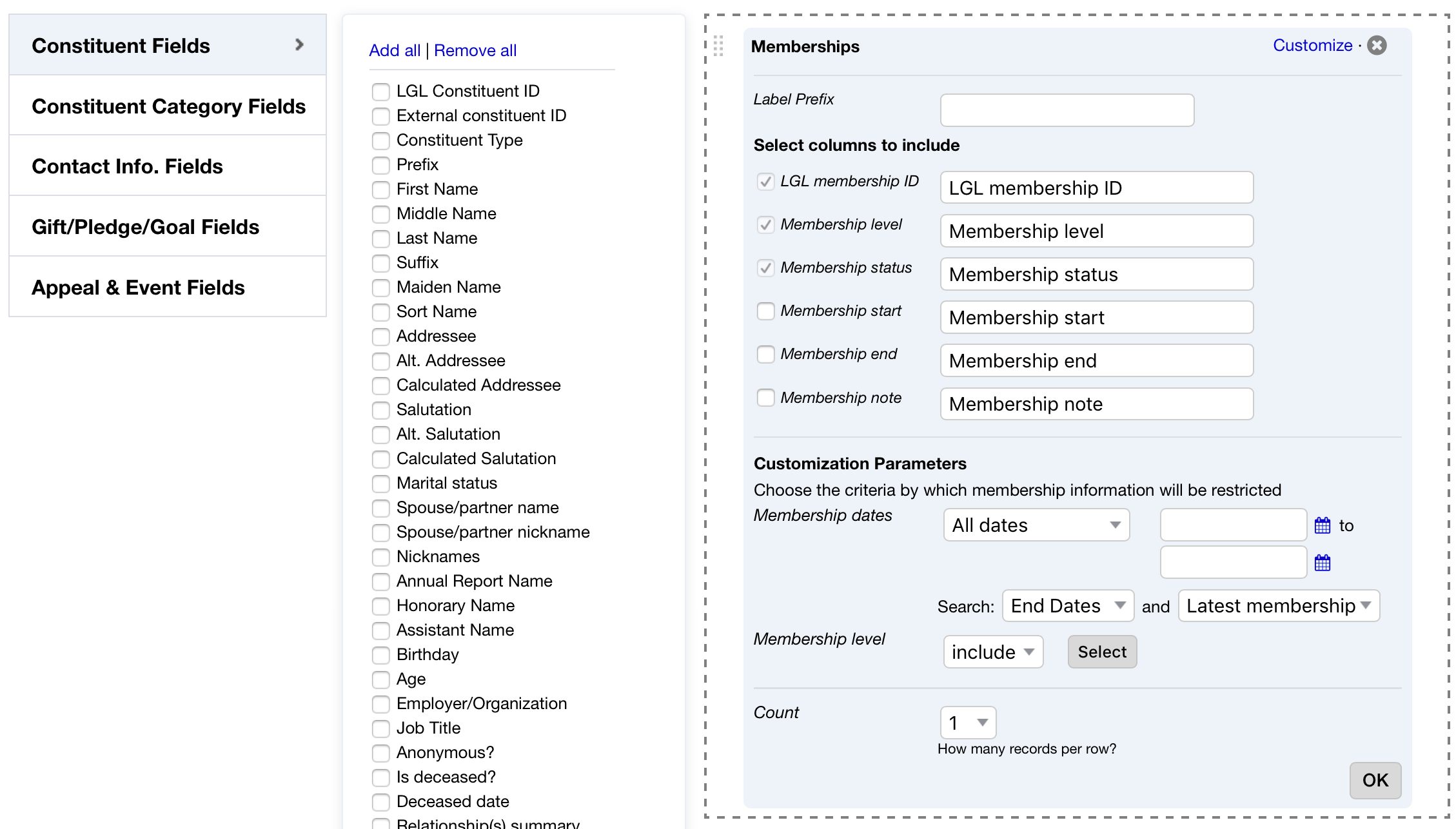Enable the Membership start column
1456x829 pixels.
pyautogui.click(x=765, y=311)
